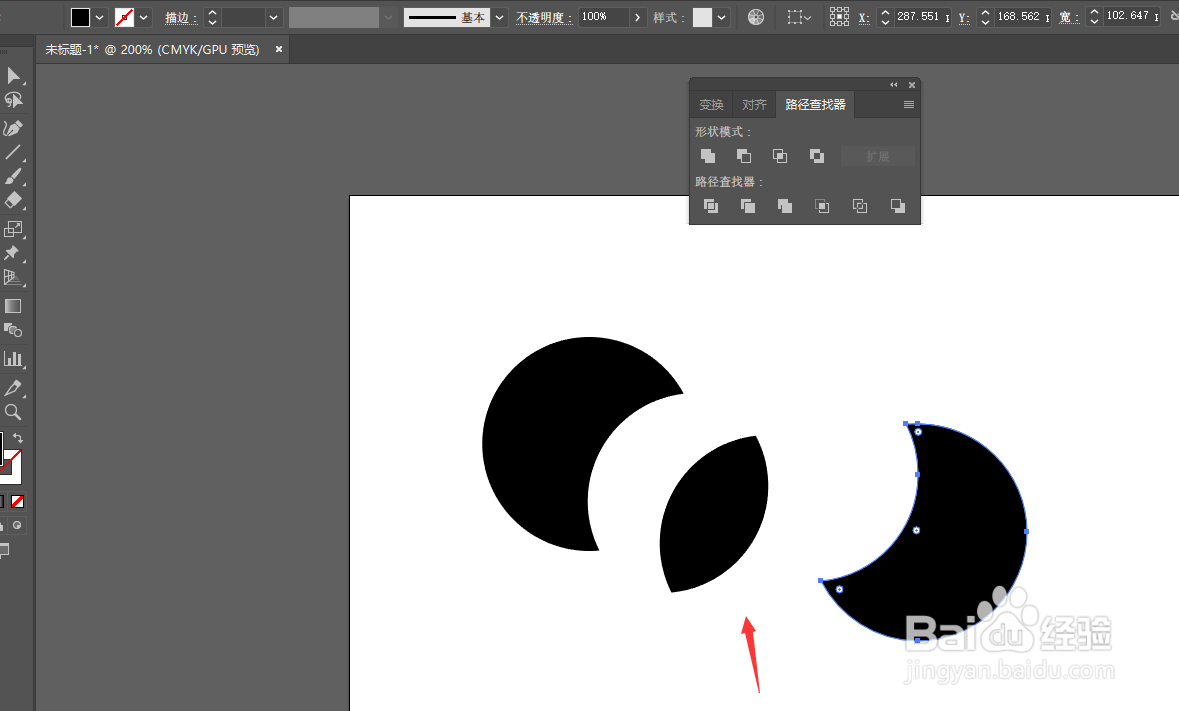This screenshot has width=1179, height=711.
Task: Switch to the 对齐 tab
Action: [754, 104]
